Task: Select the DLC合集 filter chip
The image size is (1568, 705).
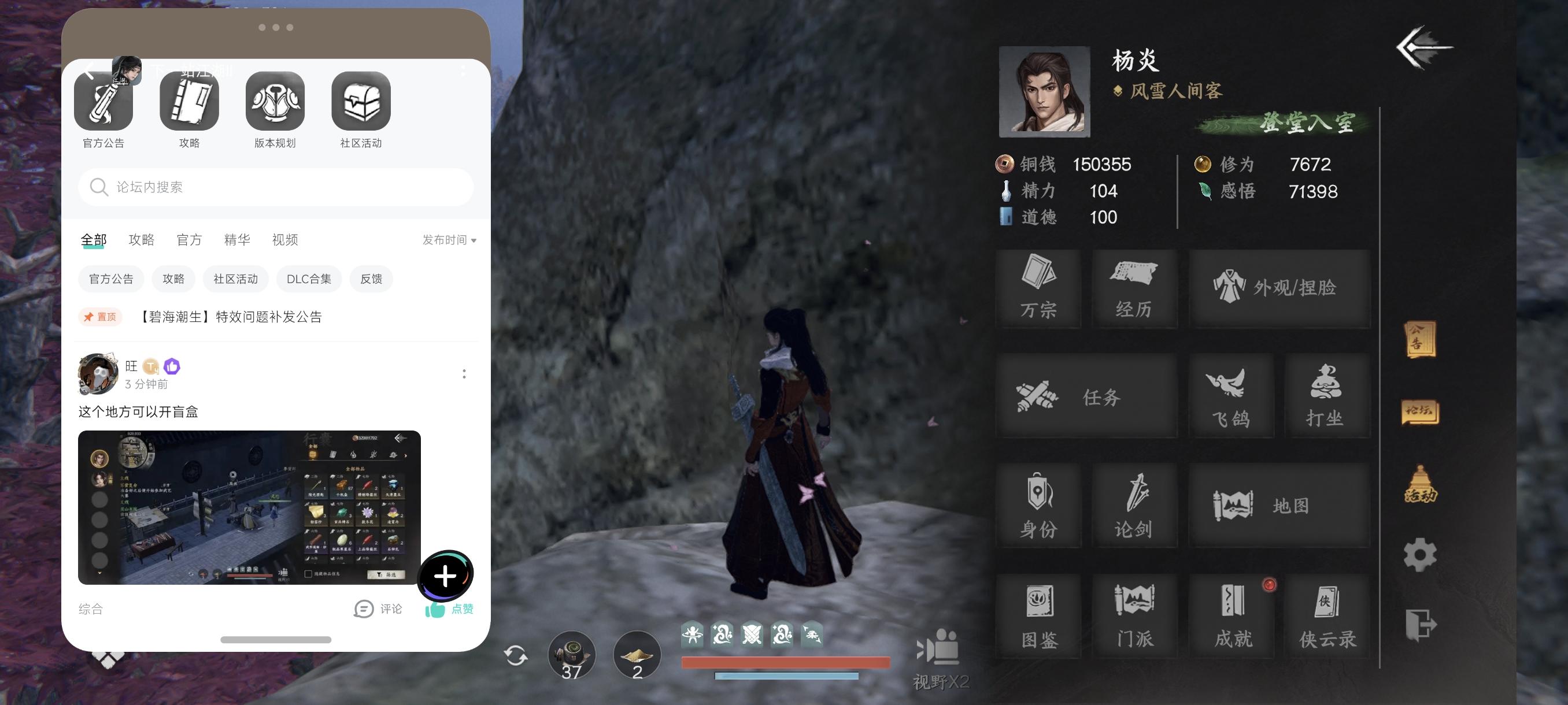Action: (309, 279)
